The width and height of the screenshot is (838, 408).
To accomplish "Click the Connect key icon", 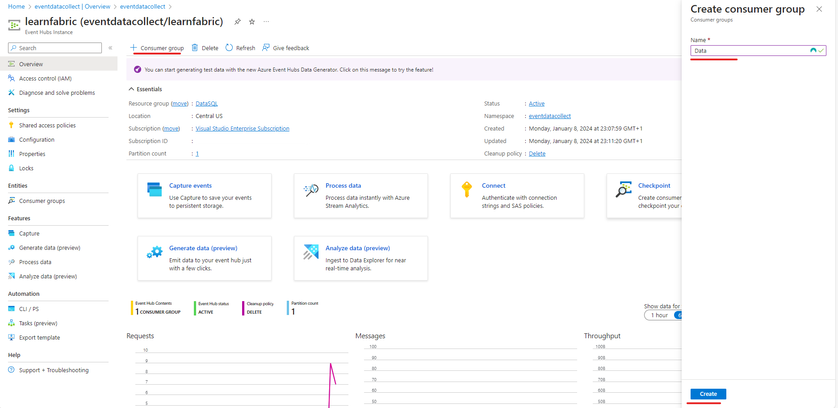I will pos(467,189).
